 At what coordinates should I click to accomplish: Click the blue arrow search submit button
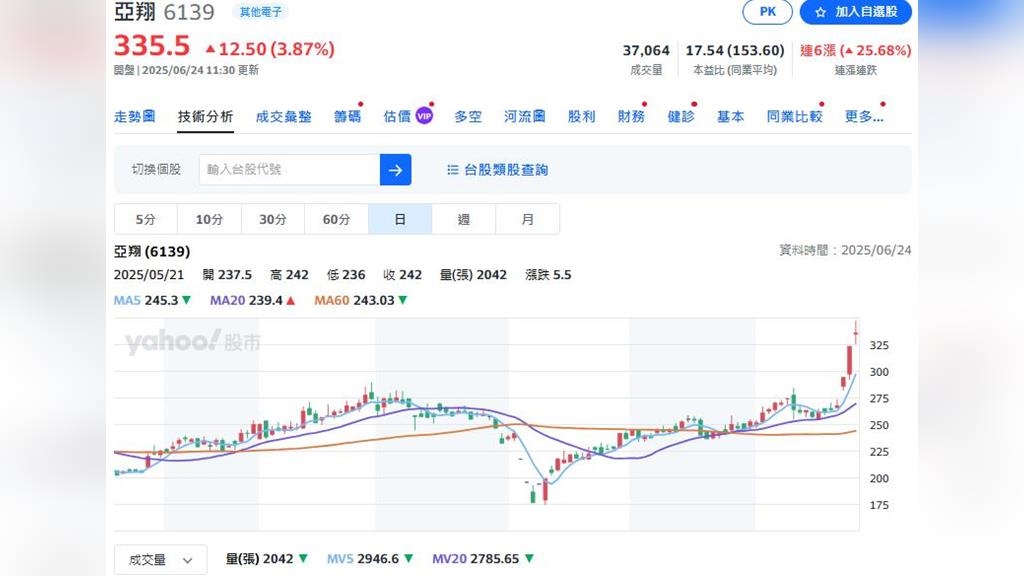tap(395, 170)
